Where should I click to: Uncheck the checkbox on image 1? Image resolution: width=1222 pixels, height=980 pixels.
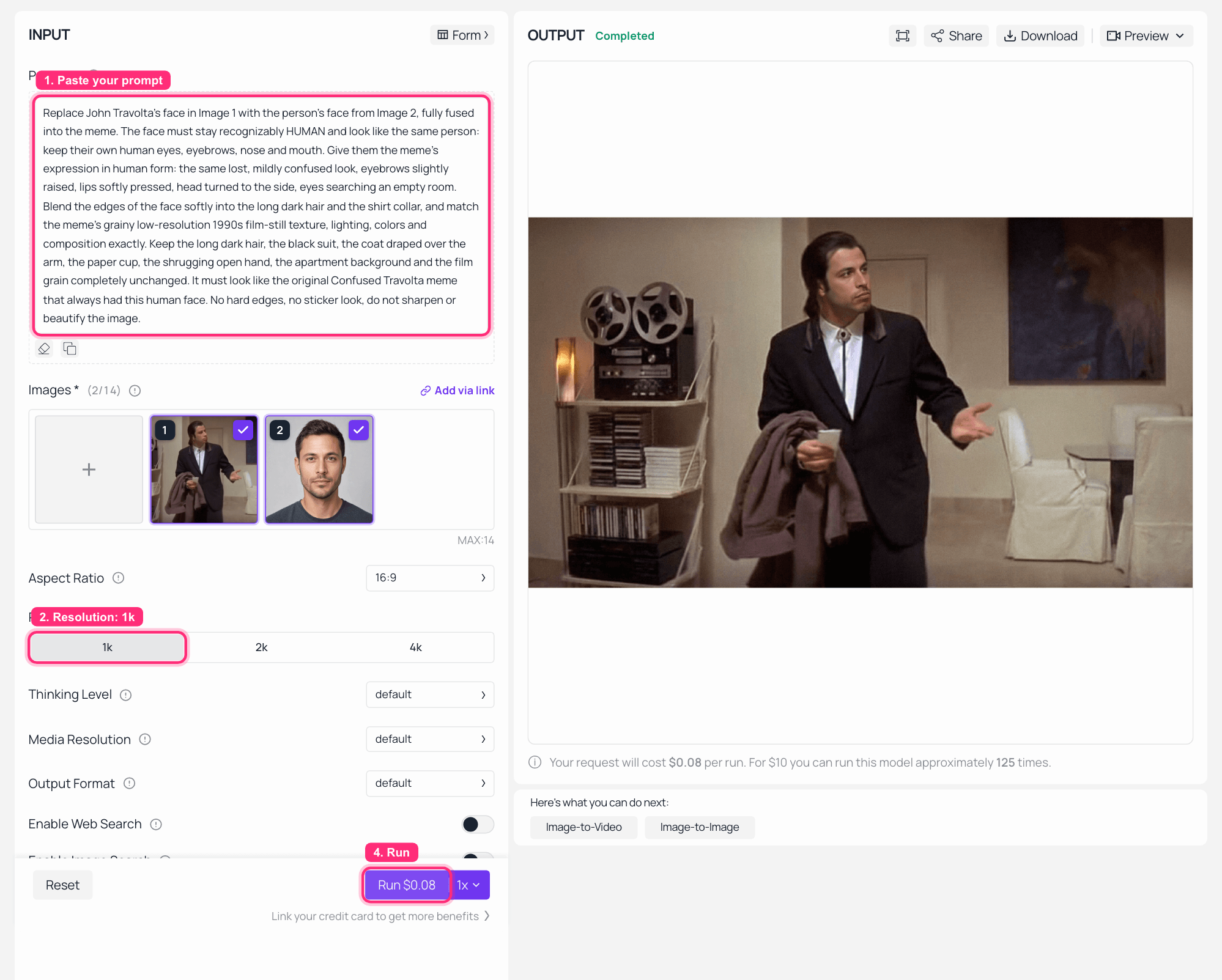[243, 430]
